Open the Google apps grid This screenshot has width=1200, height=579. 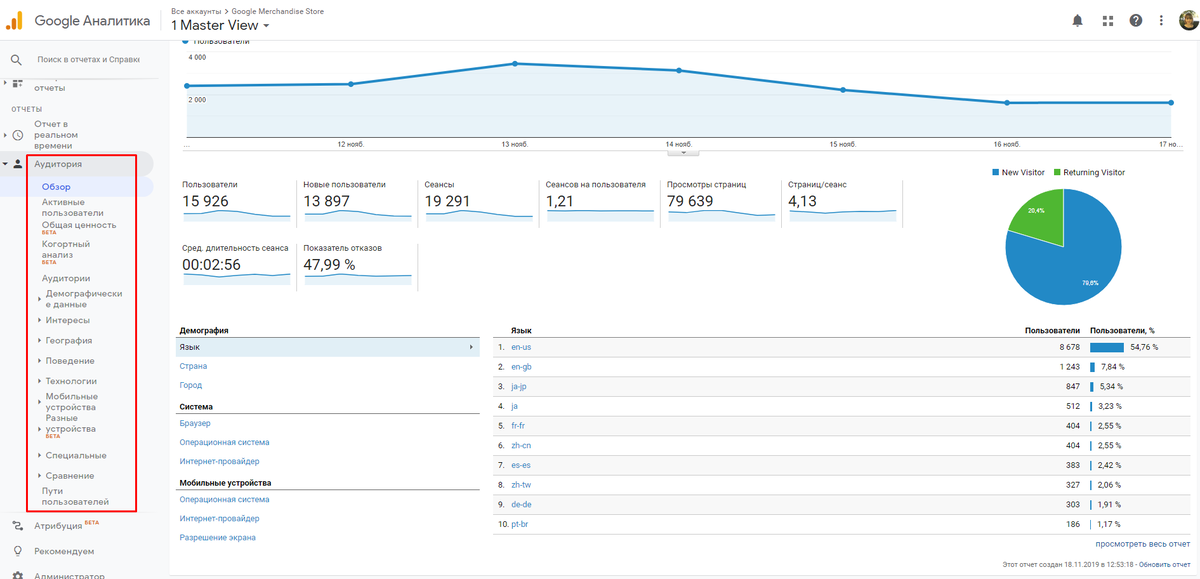[x=1107, y=20]
